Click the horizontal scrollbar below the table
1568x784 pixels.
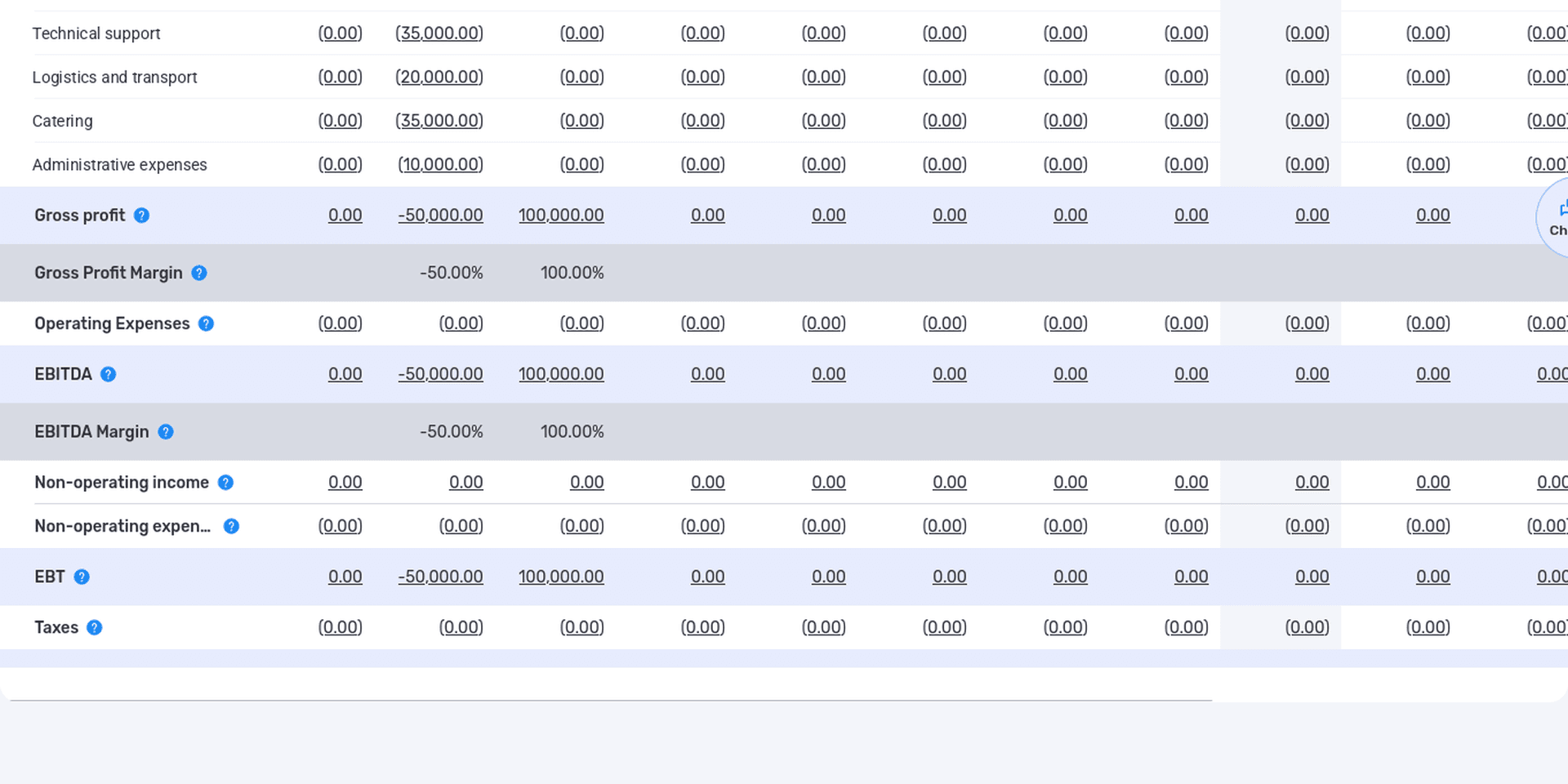[611, 700]
